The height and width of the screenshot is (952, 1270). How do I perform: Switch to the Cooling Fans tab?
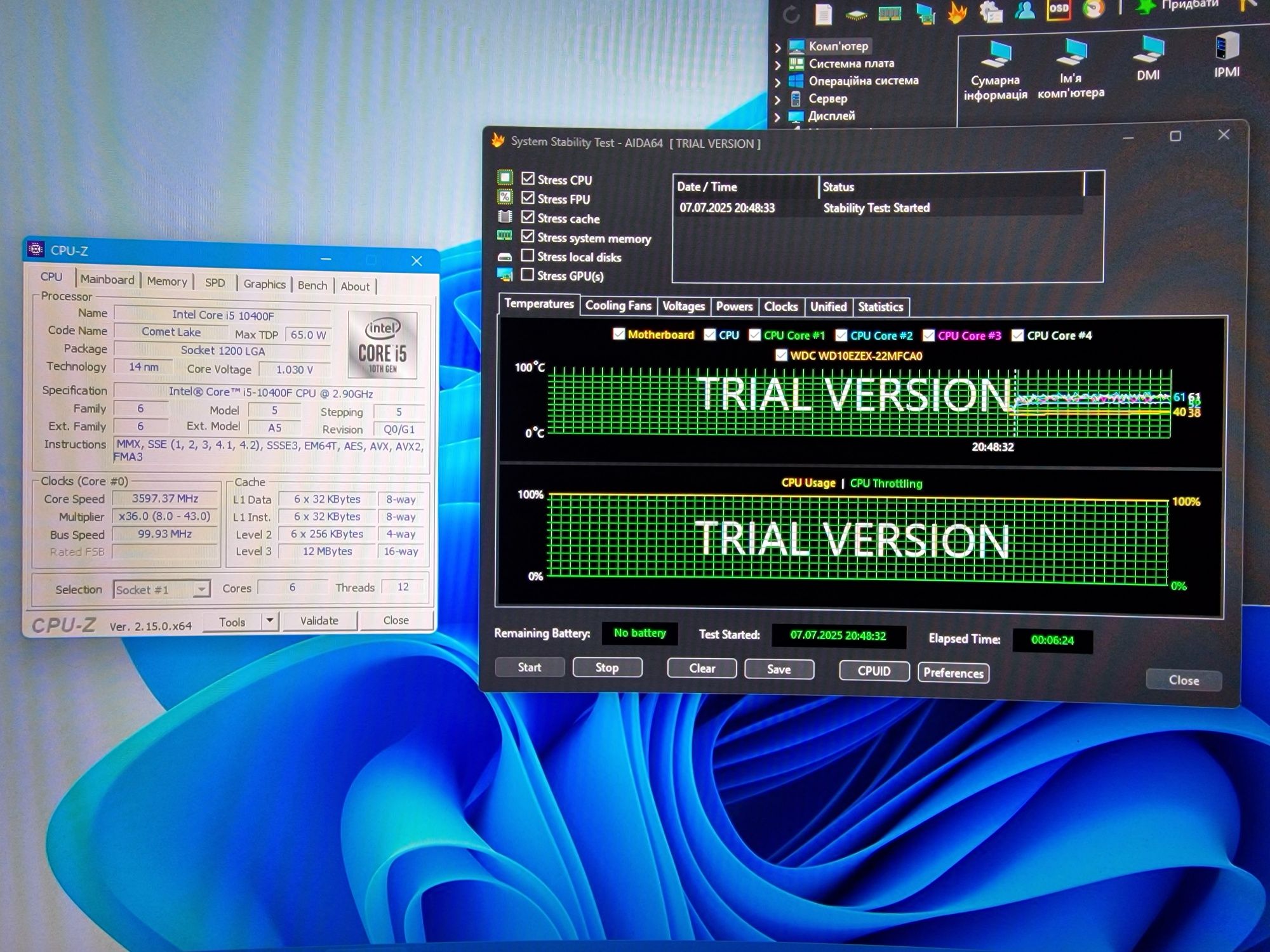coord(618,306)
